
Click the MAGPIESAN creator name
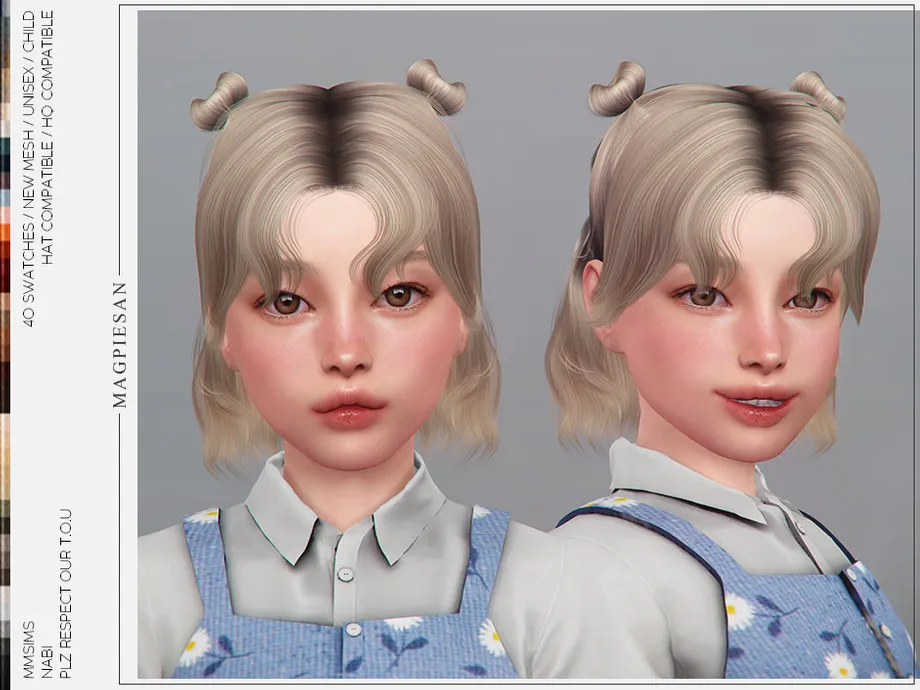(x=120, y=344)
